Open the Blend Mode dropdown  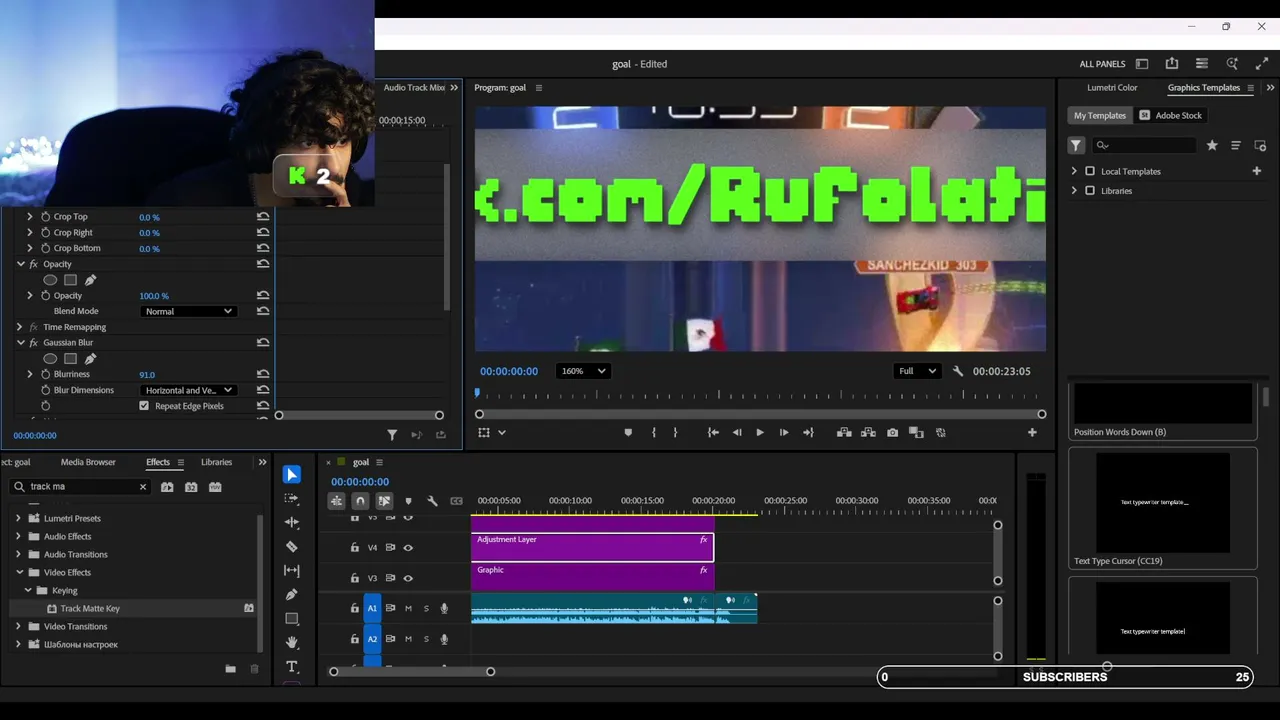pyautogui.click(x=188, y=312)
